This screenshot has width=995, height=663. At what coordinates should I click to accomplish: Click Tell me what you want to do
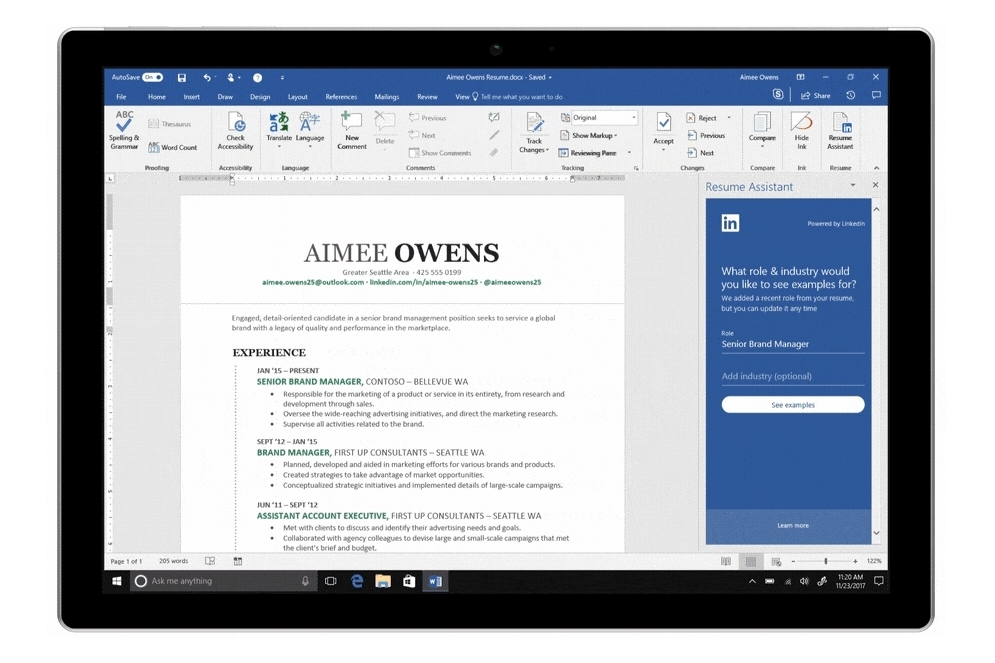pos(521,97)
